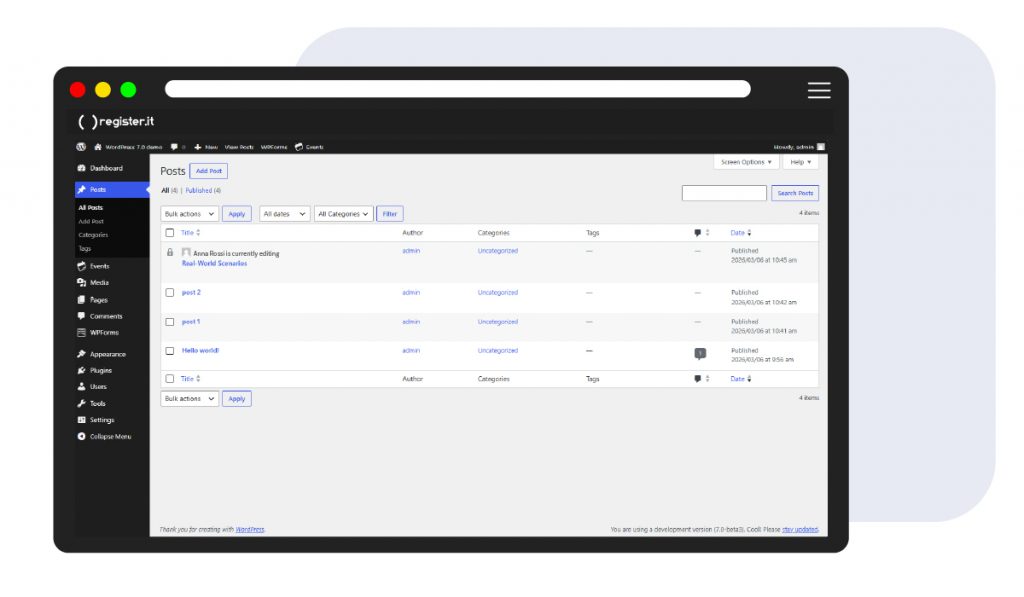
Task: Open Plugins via its sidebar icon
Action: click(x=81, y=370)
